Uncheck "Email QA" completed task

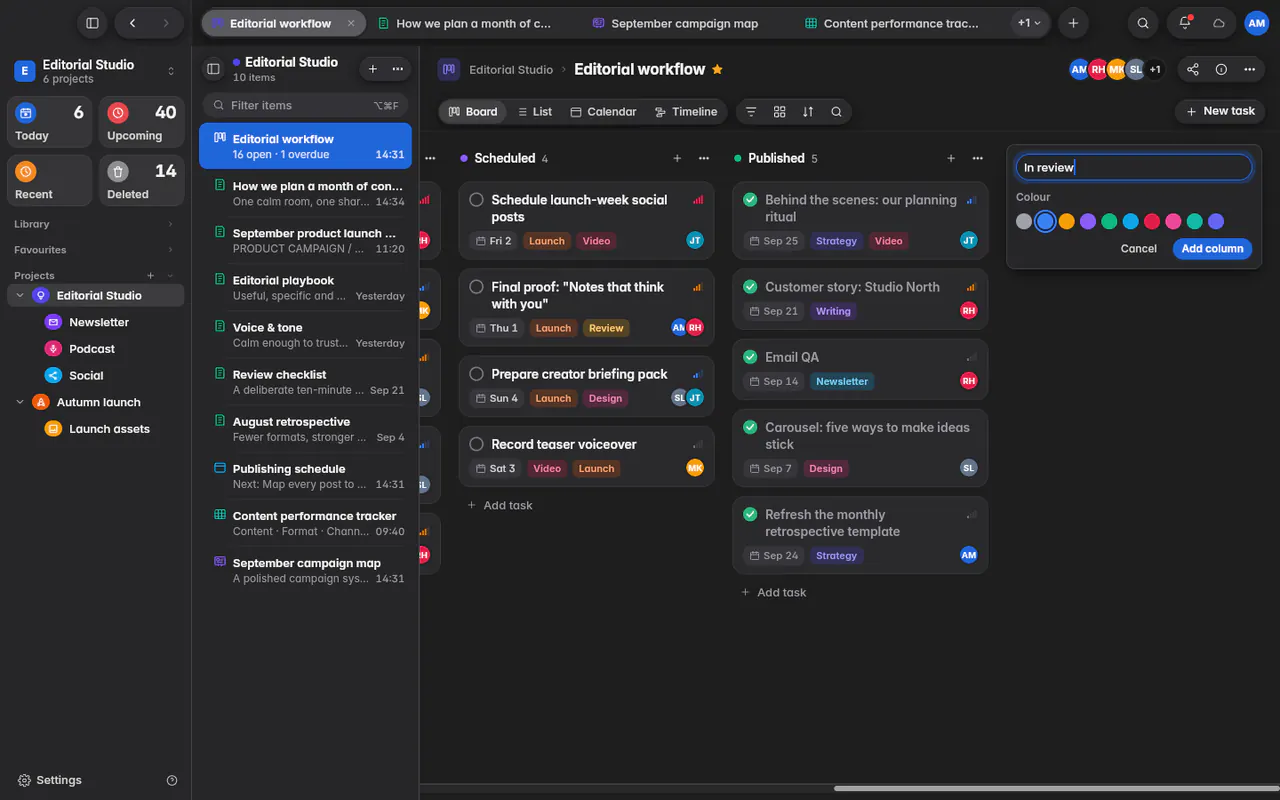click(750, 357)
